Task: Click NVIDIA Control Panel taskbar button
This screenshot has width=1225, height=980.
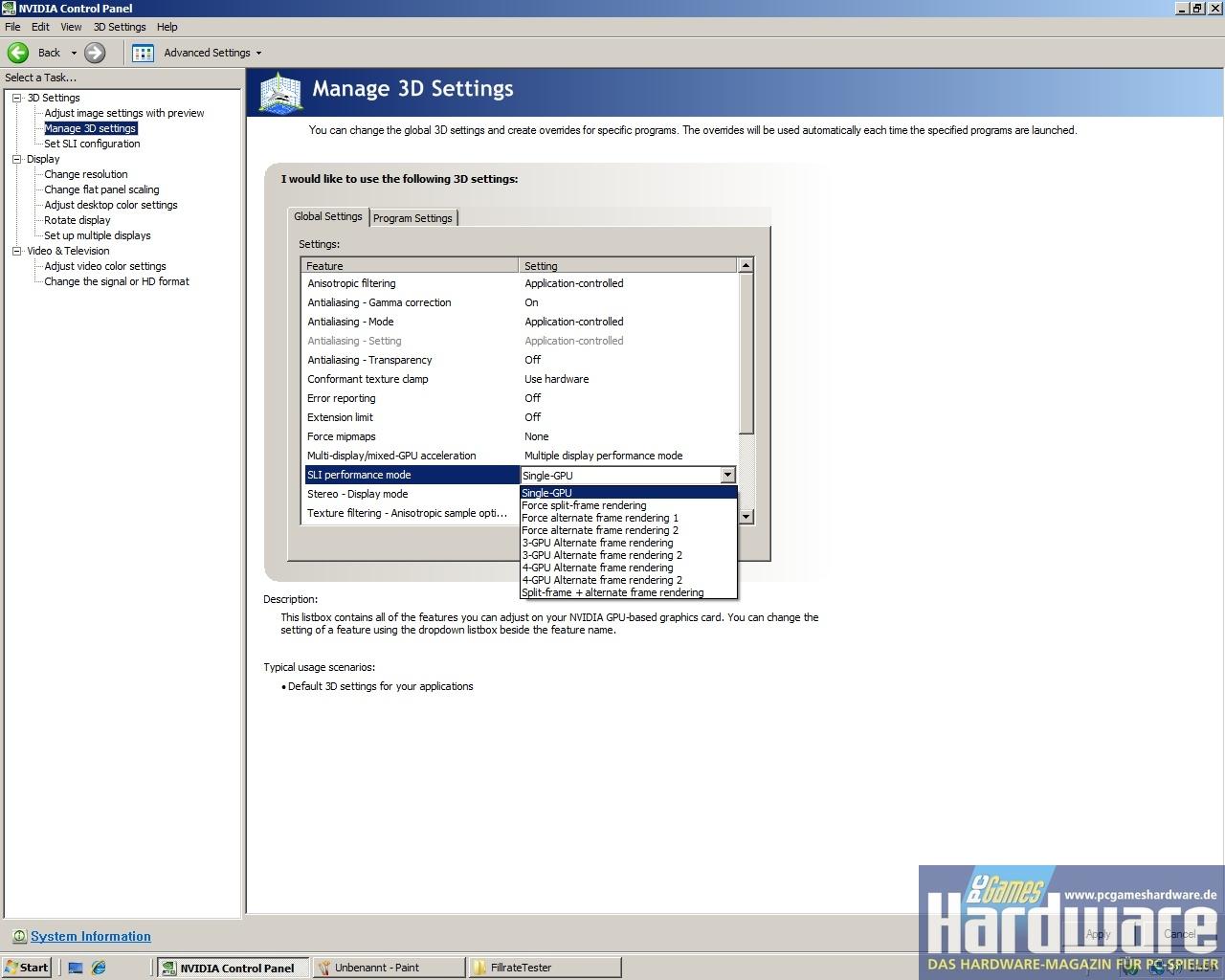Action: click(x=233, y=968)
